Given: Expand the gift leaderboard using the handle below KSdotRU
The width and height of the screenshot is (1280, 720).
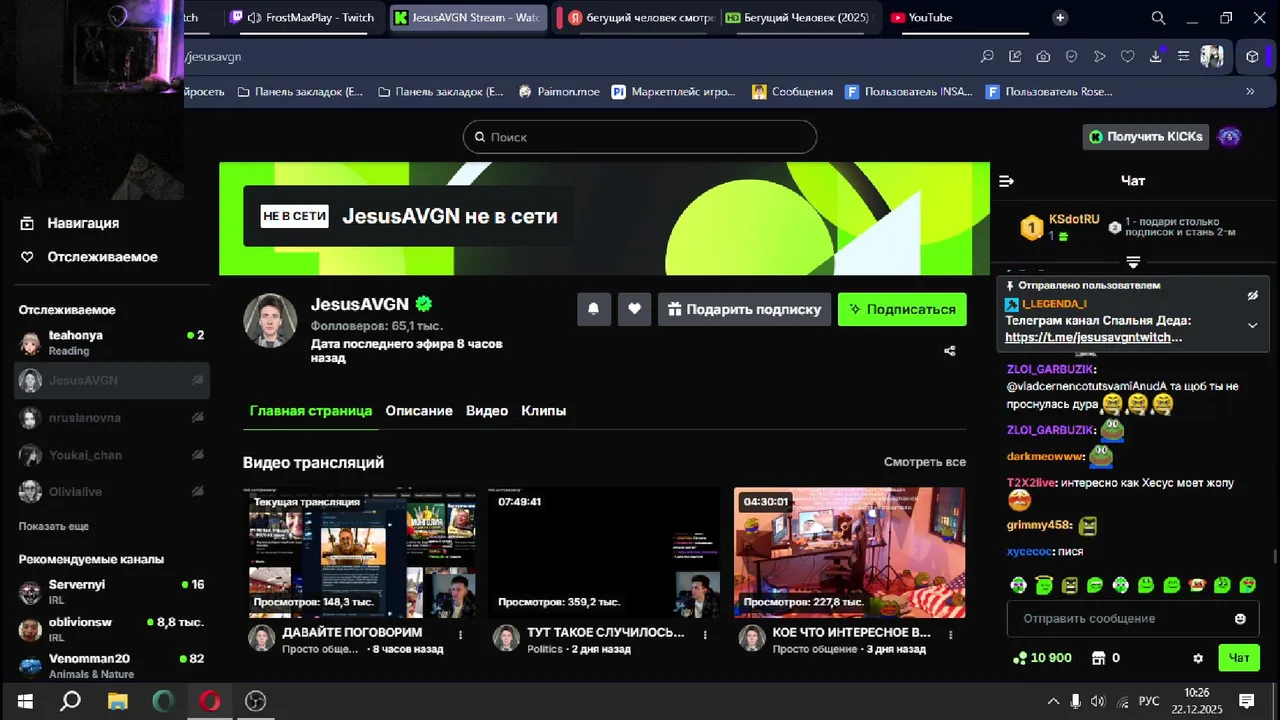Looking at the screenshot, I should (x=1133, y=262).
